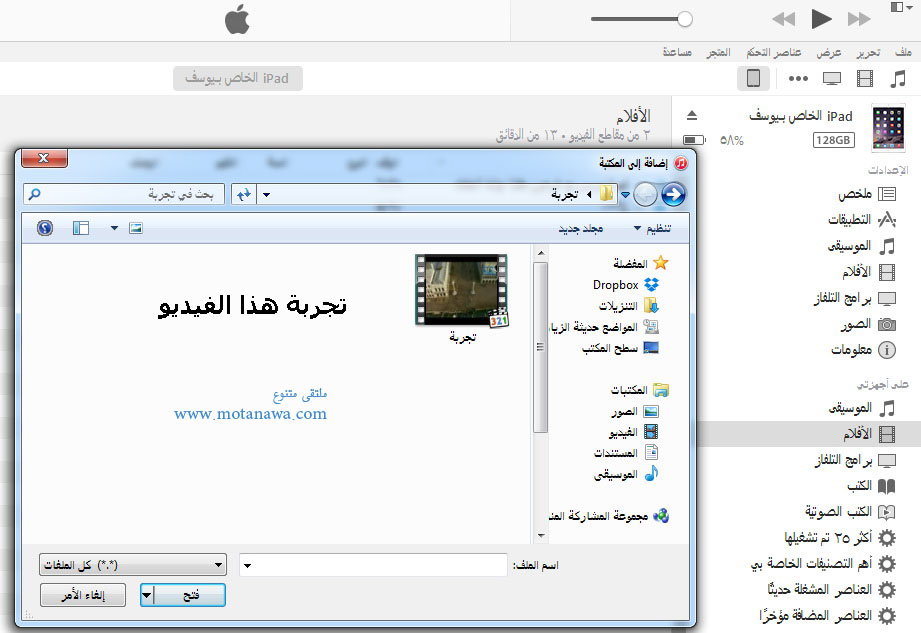Click the search box بحث في تجربة
The height and width of the screenshot is (633, 921).
pyautogui.click(x=124, y=194)
